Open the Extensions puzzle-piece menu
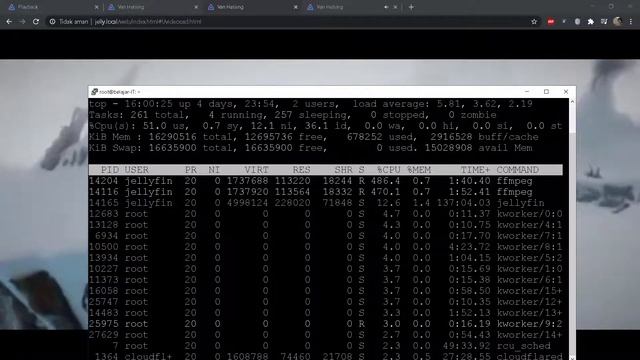Viewport: 640px width, 360px height. click(591, 22)
